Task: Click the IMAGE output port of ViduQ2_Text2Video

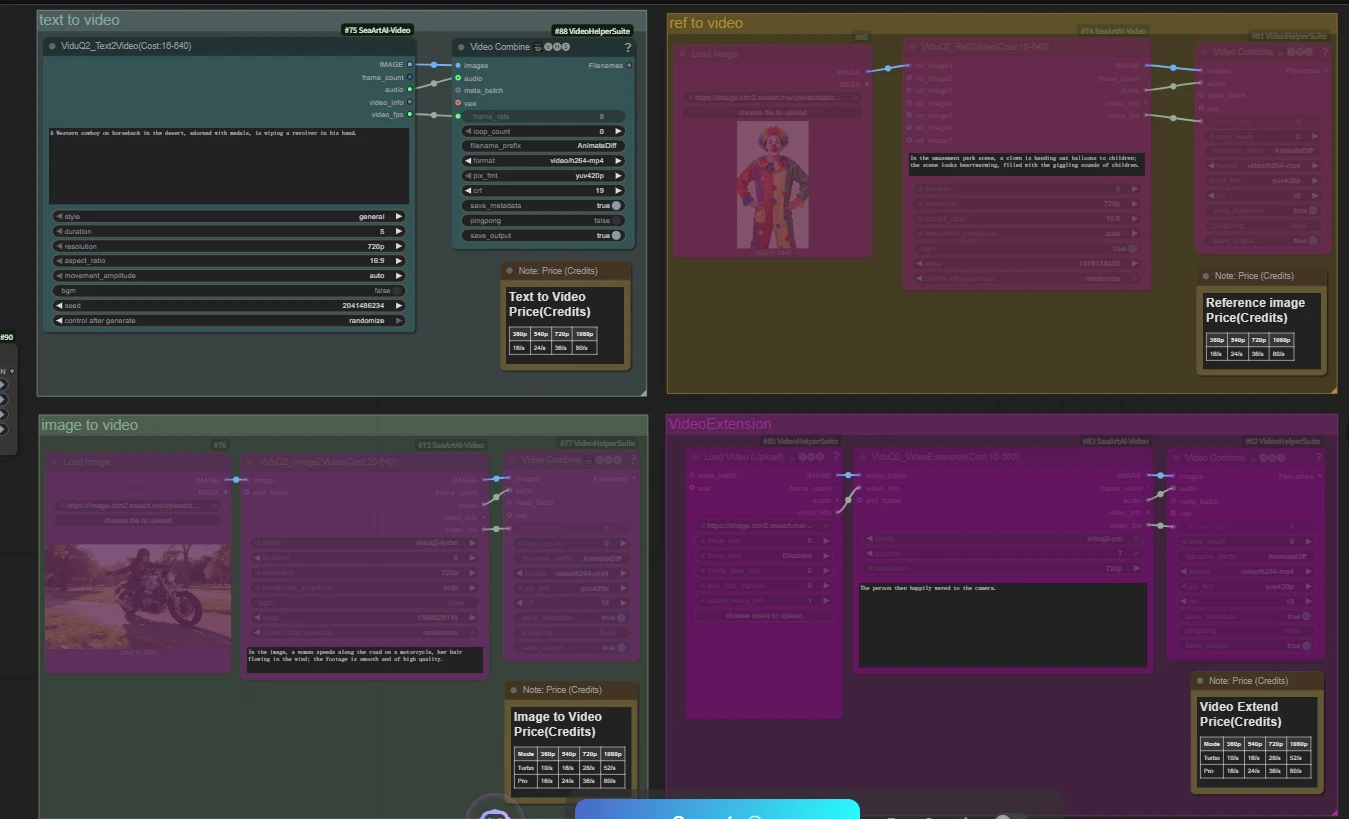Action: [x=409, y=65]
